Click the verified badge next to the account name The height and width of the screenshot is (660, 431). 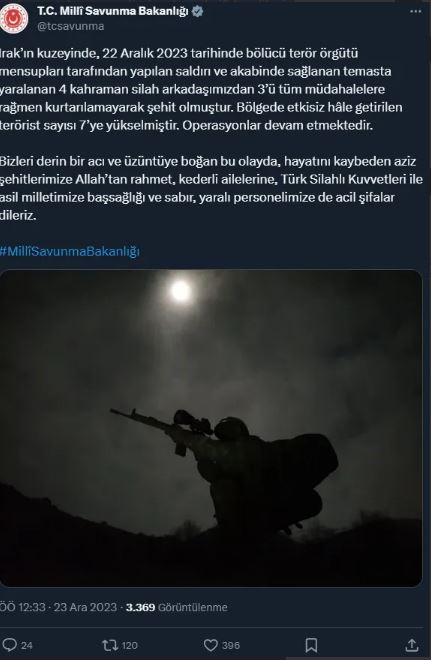click(x=197, y=12)
